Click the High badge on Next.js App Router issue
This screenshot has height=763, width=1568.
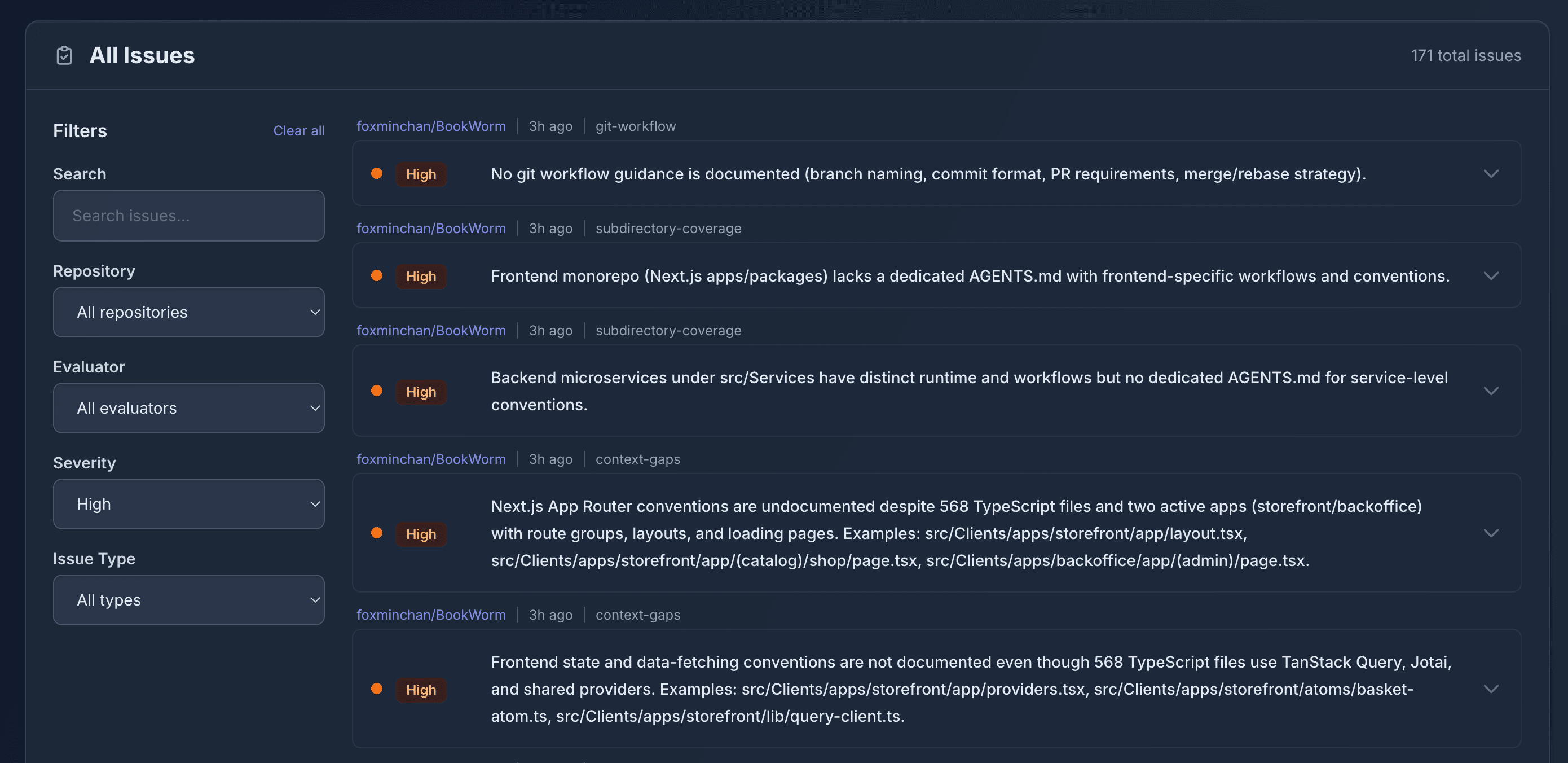[x=421, y=533]
